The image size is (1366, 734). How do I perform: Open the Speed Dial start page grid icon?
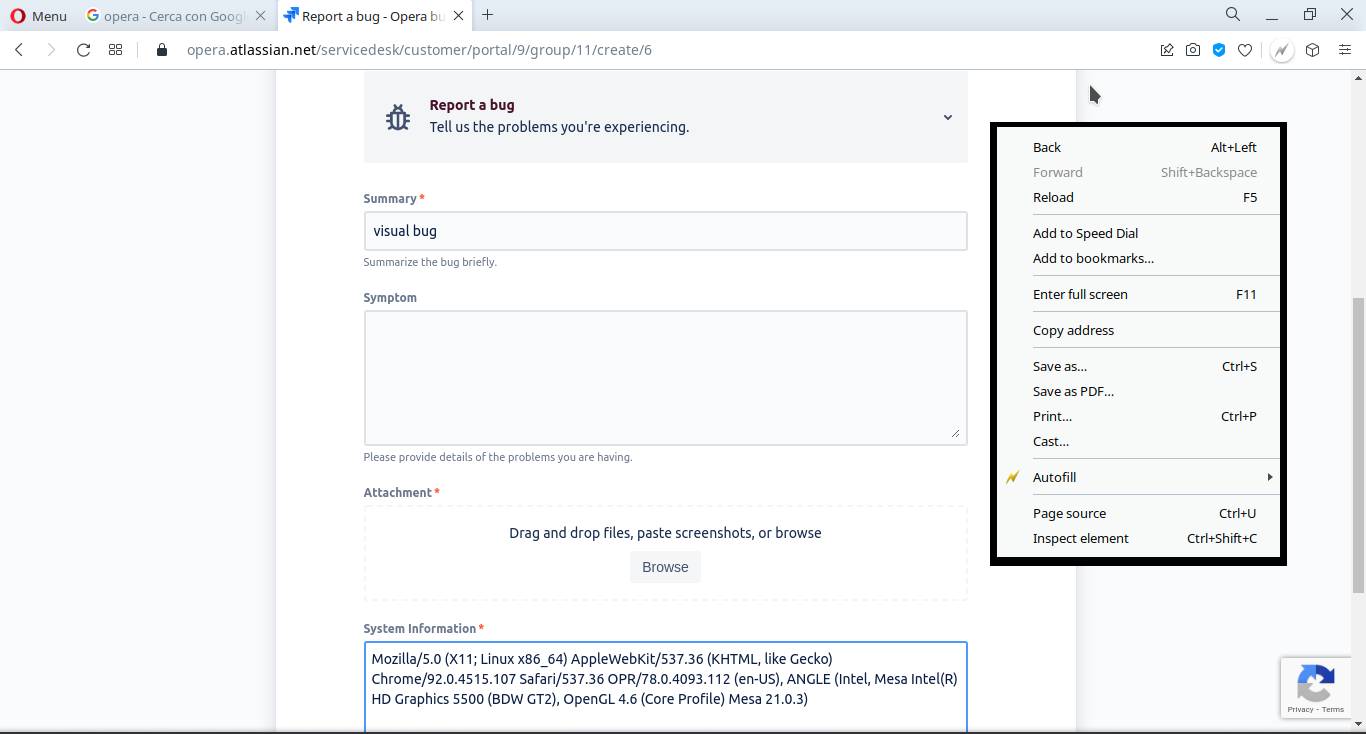116,50
